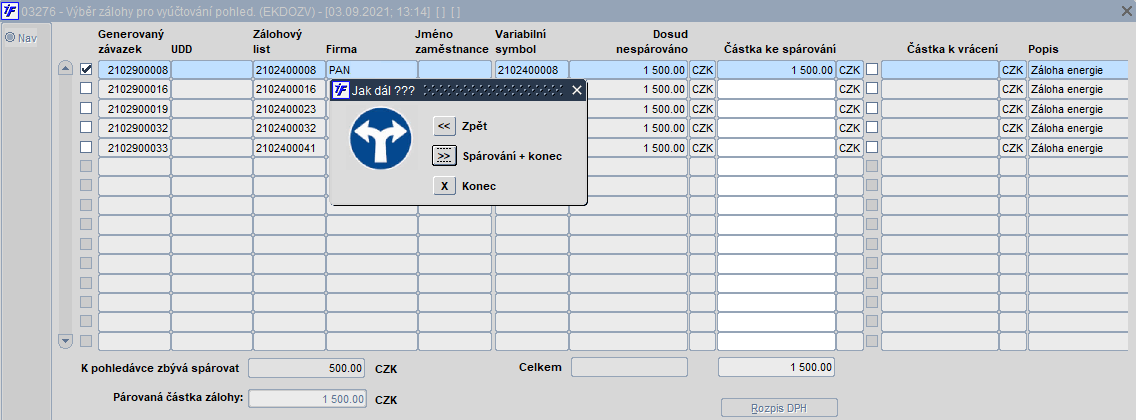Close the main EKDOZV window
1136x420 pixels.
pyautogui.click(x=1127, y=11)
